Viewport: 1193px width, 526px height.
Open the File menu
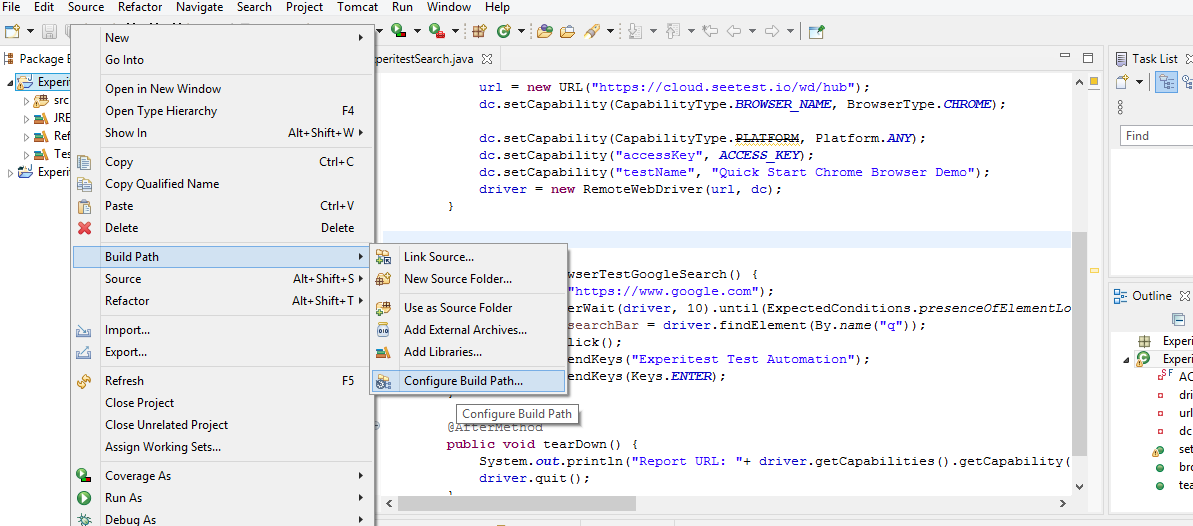coord(11,7)
